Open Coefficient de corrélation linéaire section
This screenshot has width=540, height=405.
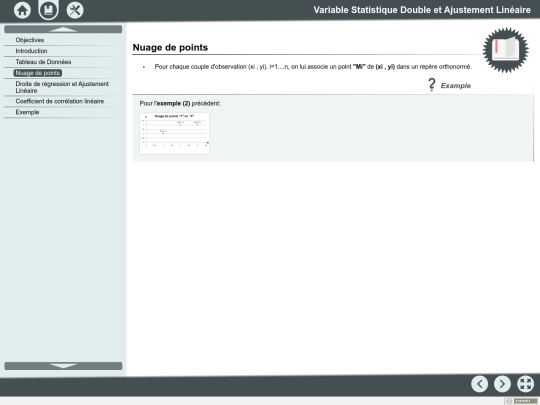click(60, 101)
